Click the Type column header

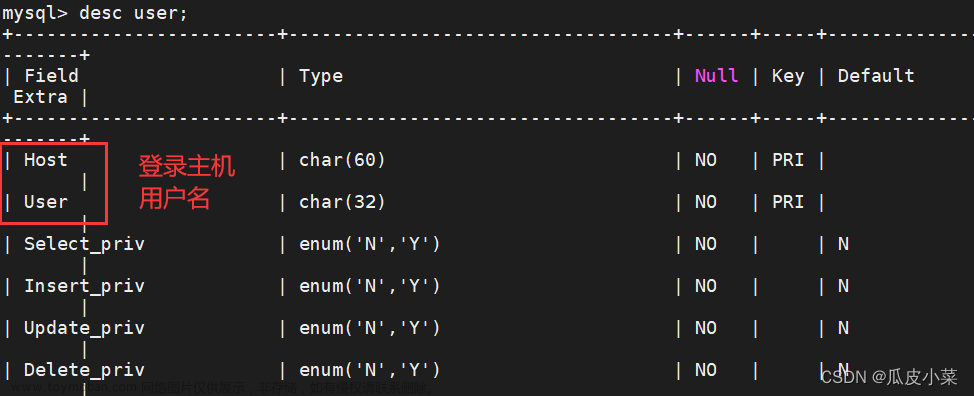tap(321, 76)
